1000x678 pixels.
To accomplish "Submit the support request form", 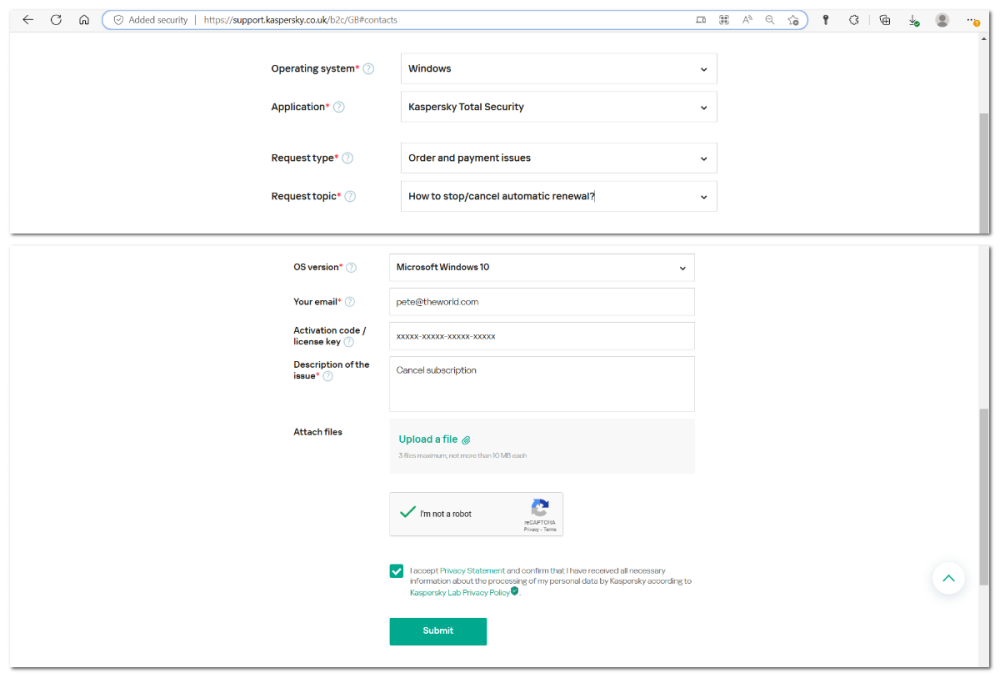I will (x=438, y=631).
